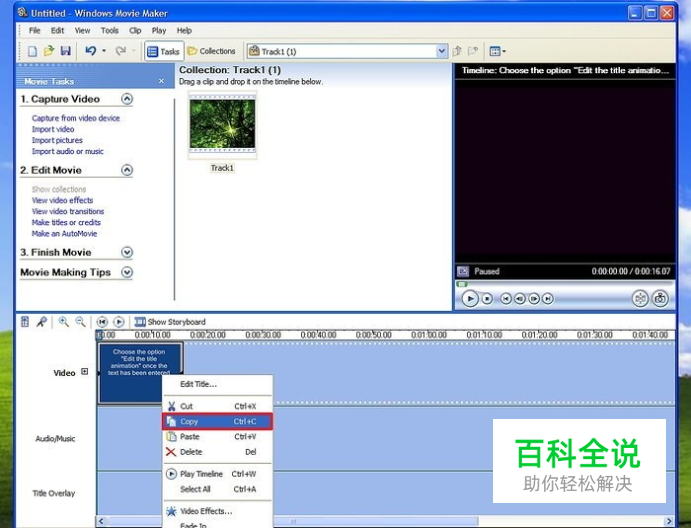Expand the Movie Making Tips section
Screen dimensions: 691x528
click(127, 272)
